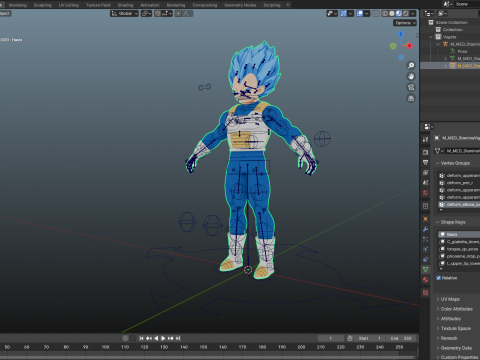The image size is (480, 360).
Task: Toggle the Relative shape keys checkbox
Action: (x=439, y=278)
